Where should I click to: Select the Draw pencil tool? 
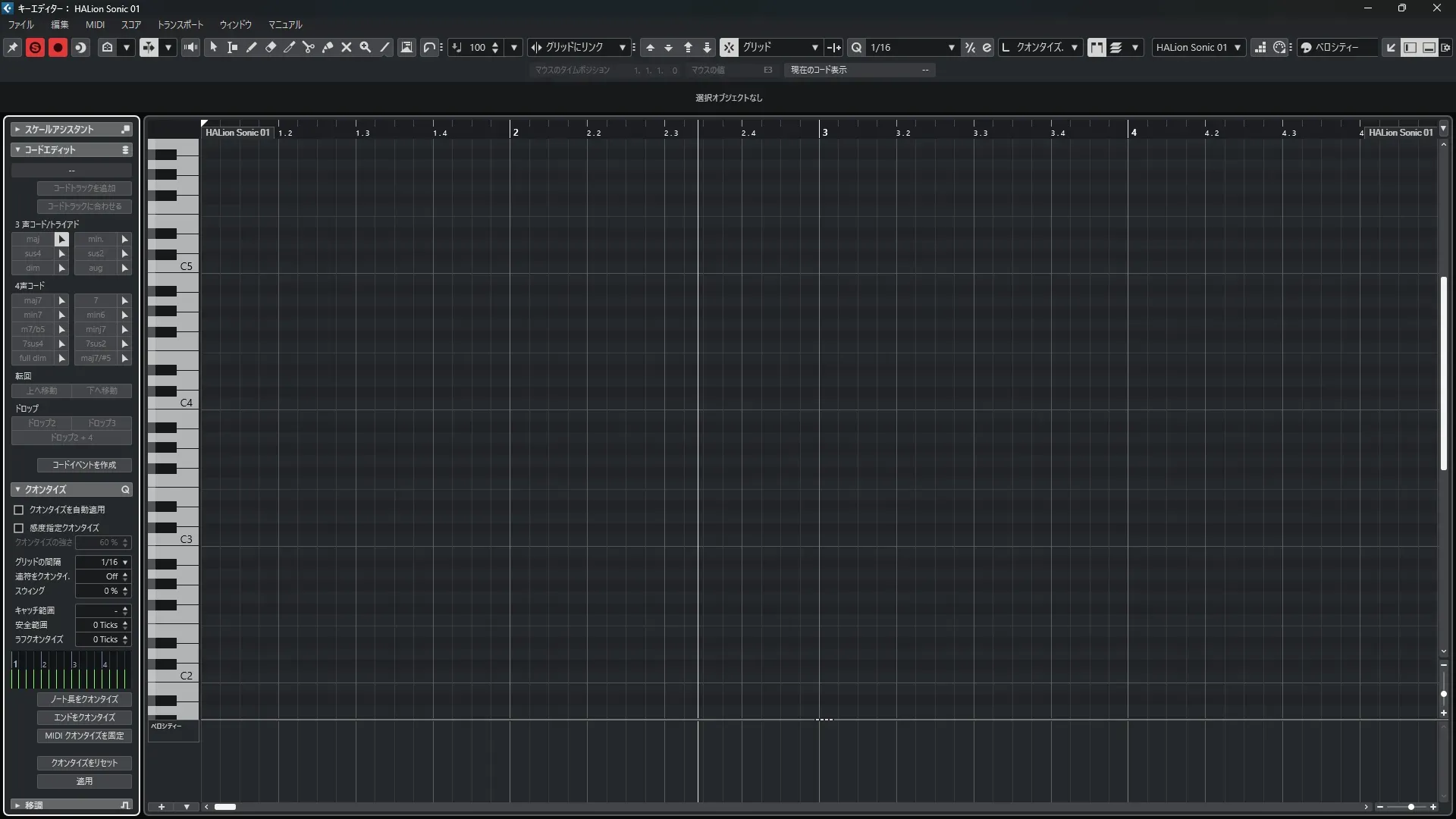coord(252,47)
